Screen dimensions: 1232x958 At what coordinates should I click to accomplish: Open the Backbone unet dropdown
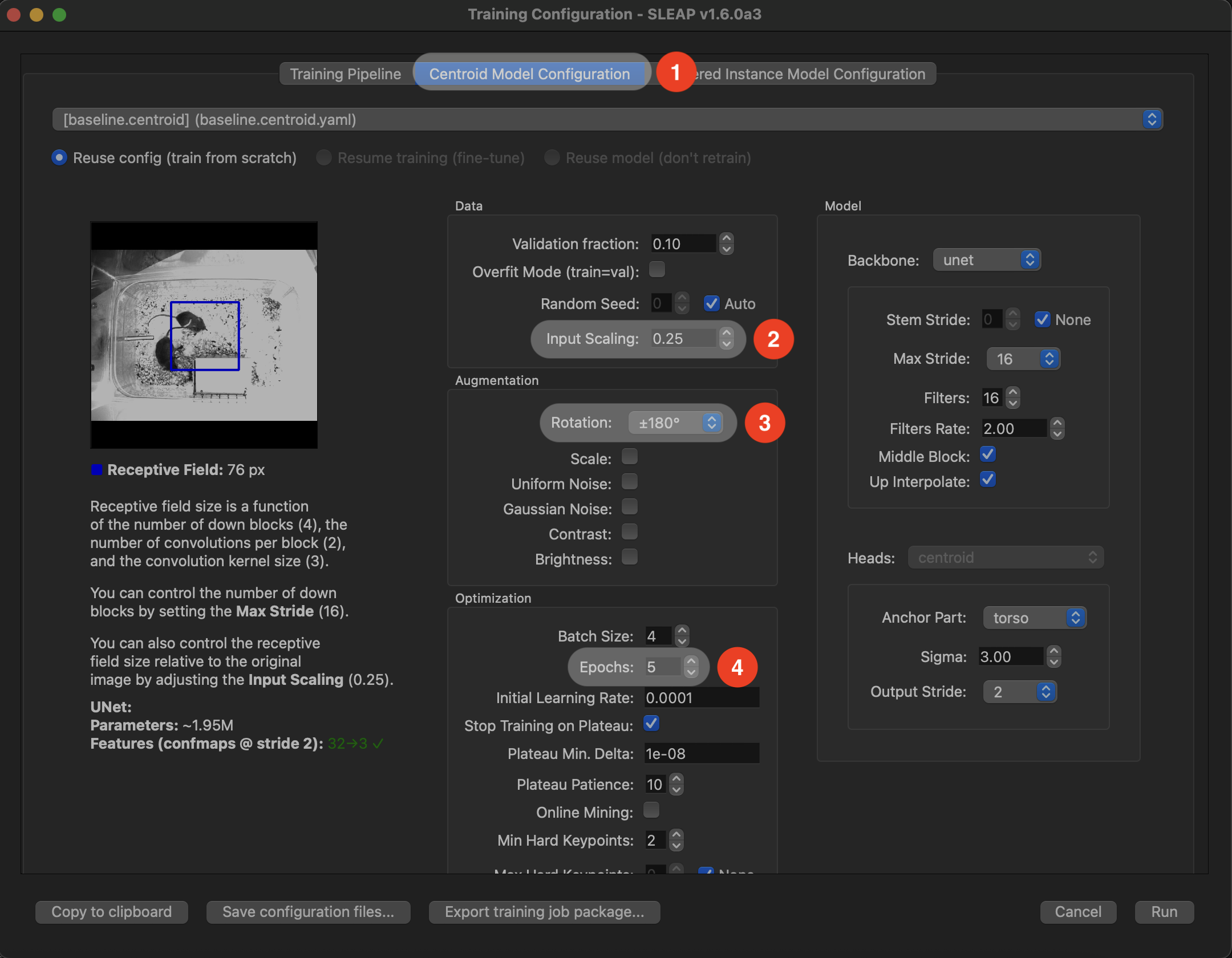tap(987, 260)
